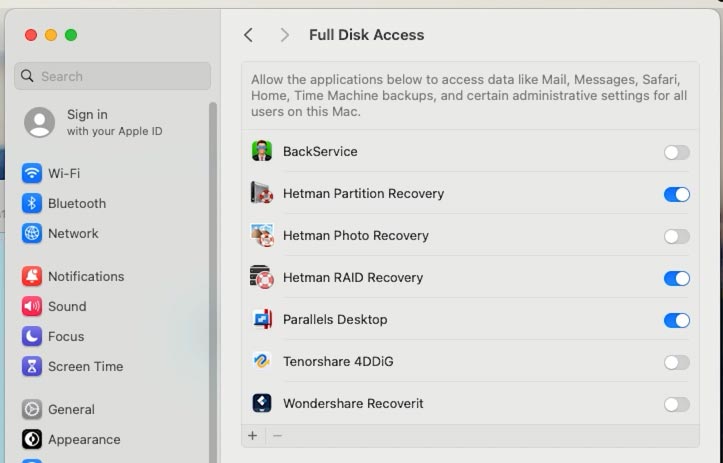Click the Full Disk Access title
Viewport: 723px width, 463px height.
(367, 35)
